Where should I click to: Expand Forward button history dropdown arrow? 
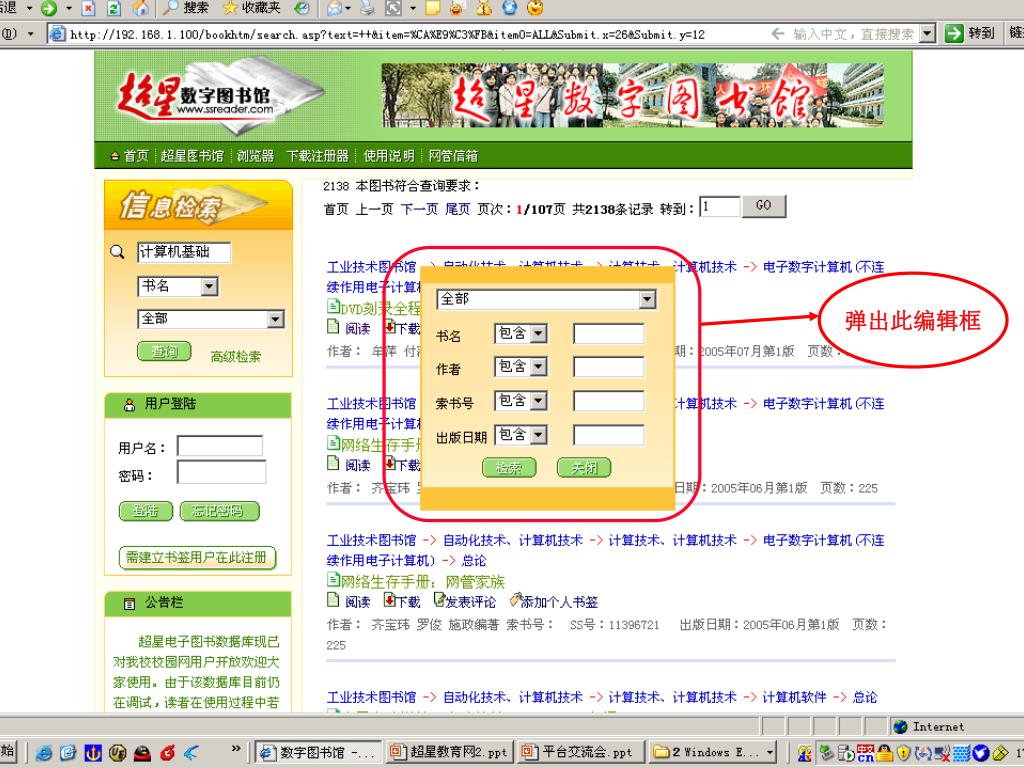(x=68, y=8)
